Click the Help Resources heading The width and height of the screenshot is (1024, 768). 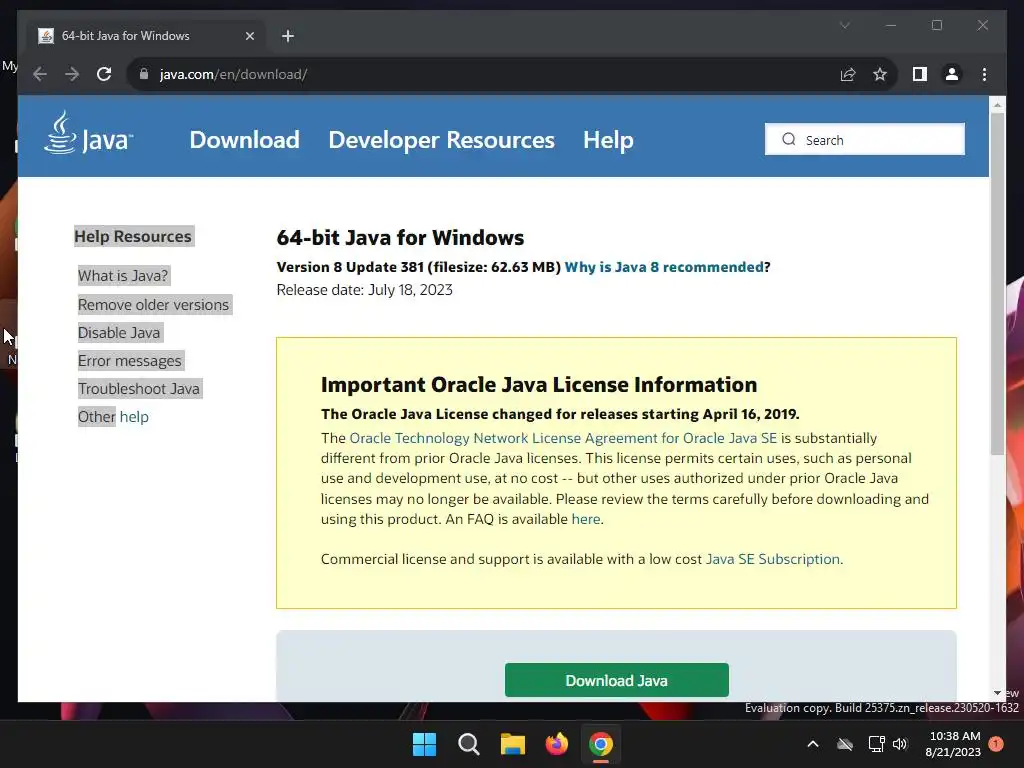pos(133,236)
